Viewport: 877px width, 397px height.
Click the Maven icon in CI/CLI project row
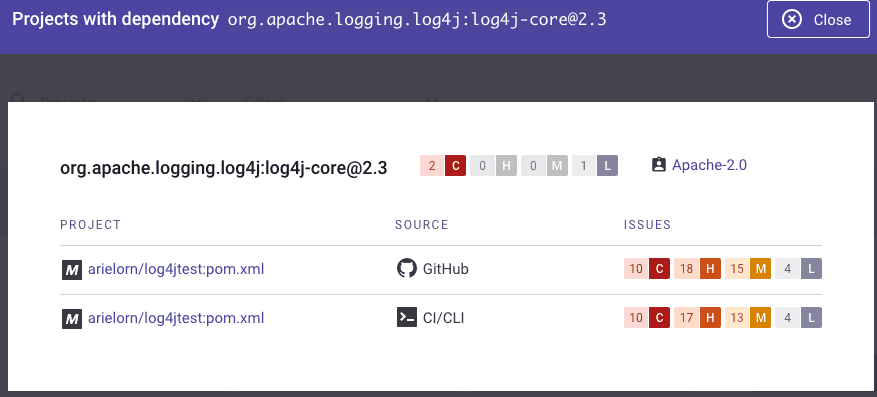pos(72,319)
